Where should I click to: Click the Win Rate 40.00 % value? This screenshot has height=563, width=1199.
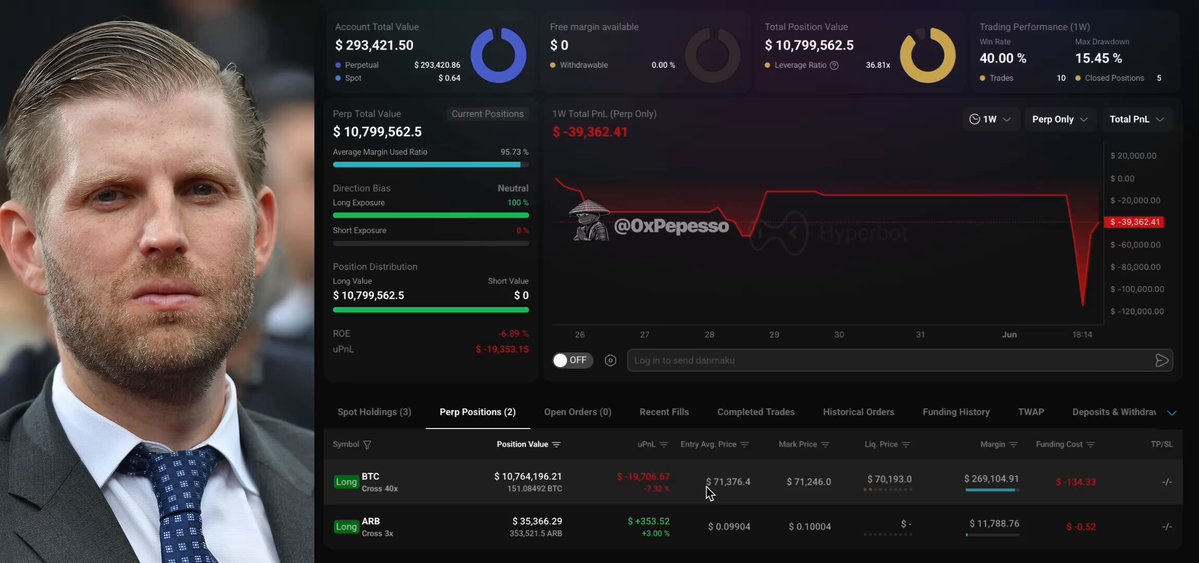pyautogui.click(x=1002, y=58)
